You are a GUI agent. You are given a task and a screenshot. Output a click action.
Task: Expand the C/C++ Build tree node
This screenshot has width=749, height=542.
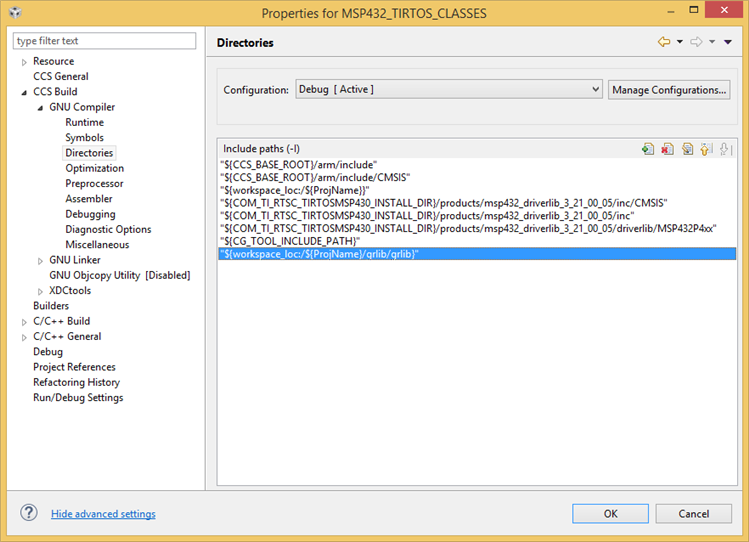click(24, 322)
